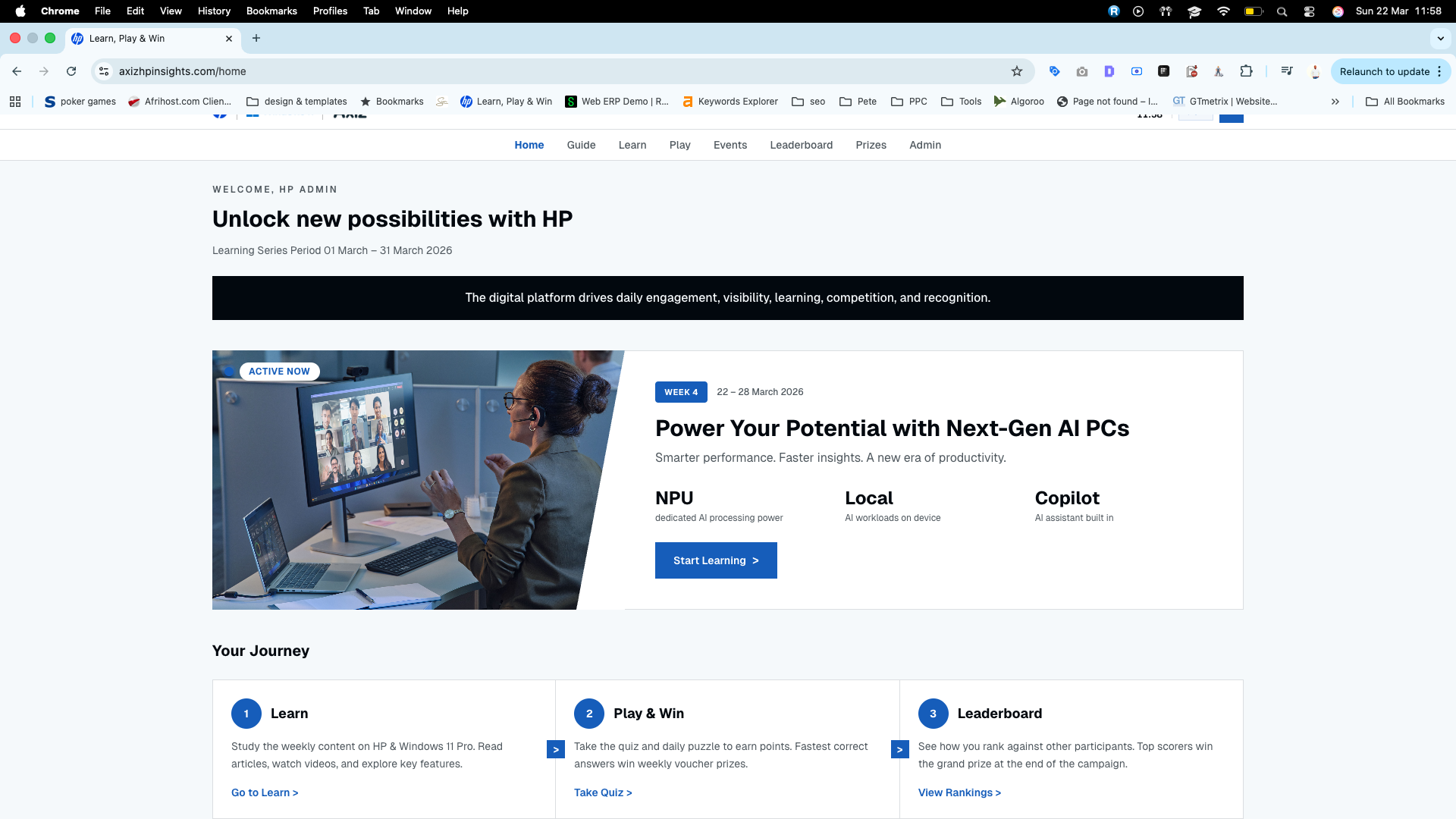This screenshot has width=1456, height=819.
Task: Open the History menu in menu bar
Action: tap(214, 11)
